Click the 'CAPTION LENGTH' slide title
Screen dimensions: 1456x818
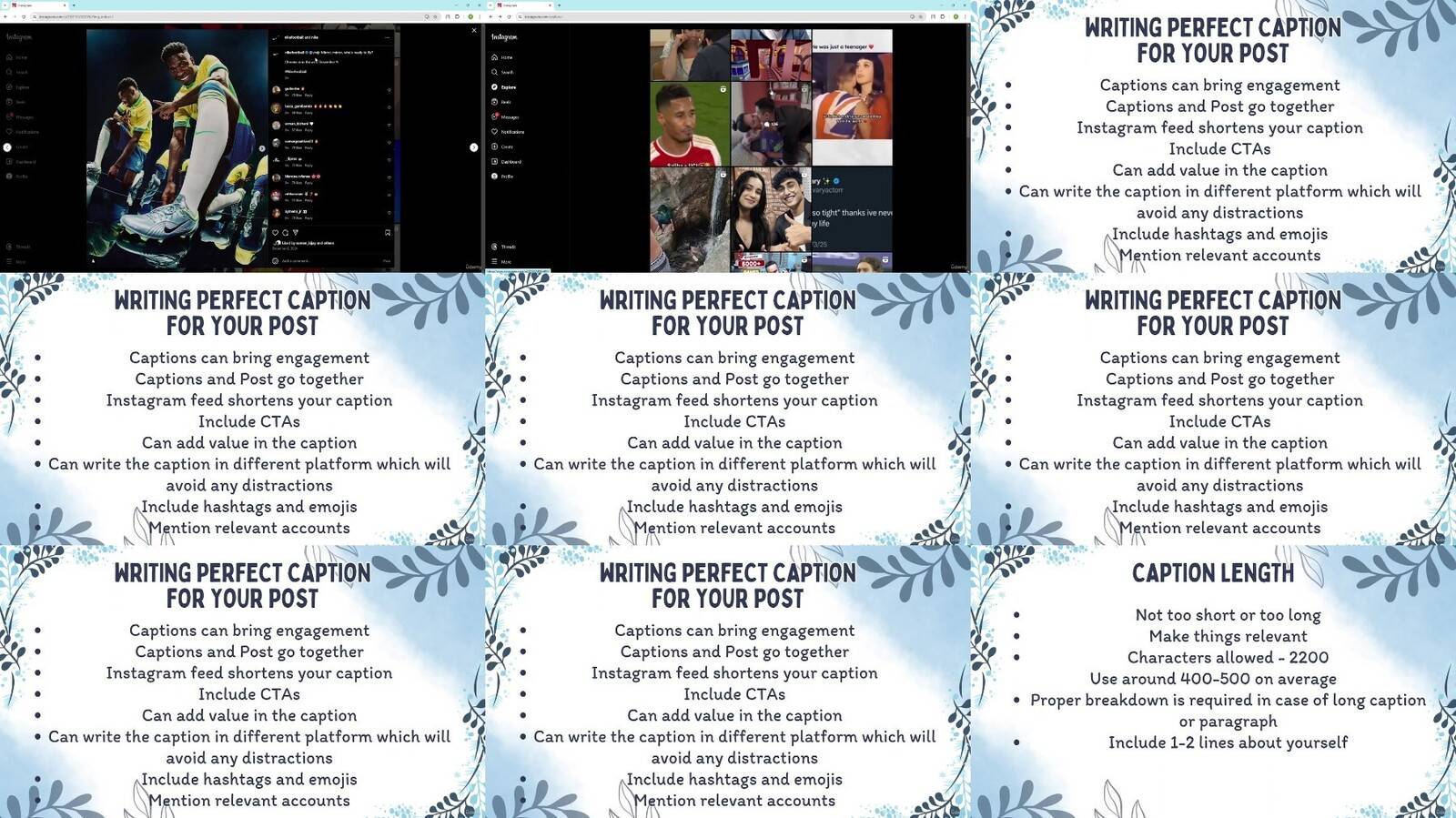click(1213, 573)
